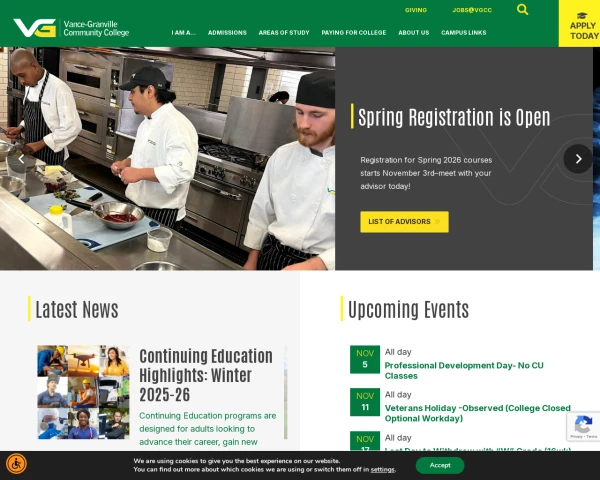Select the Nov 5 date badge
This screenshot has height=480, width=600.
365,359
